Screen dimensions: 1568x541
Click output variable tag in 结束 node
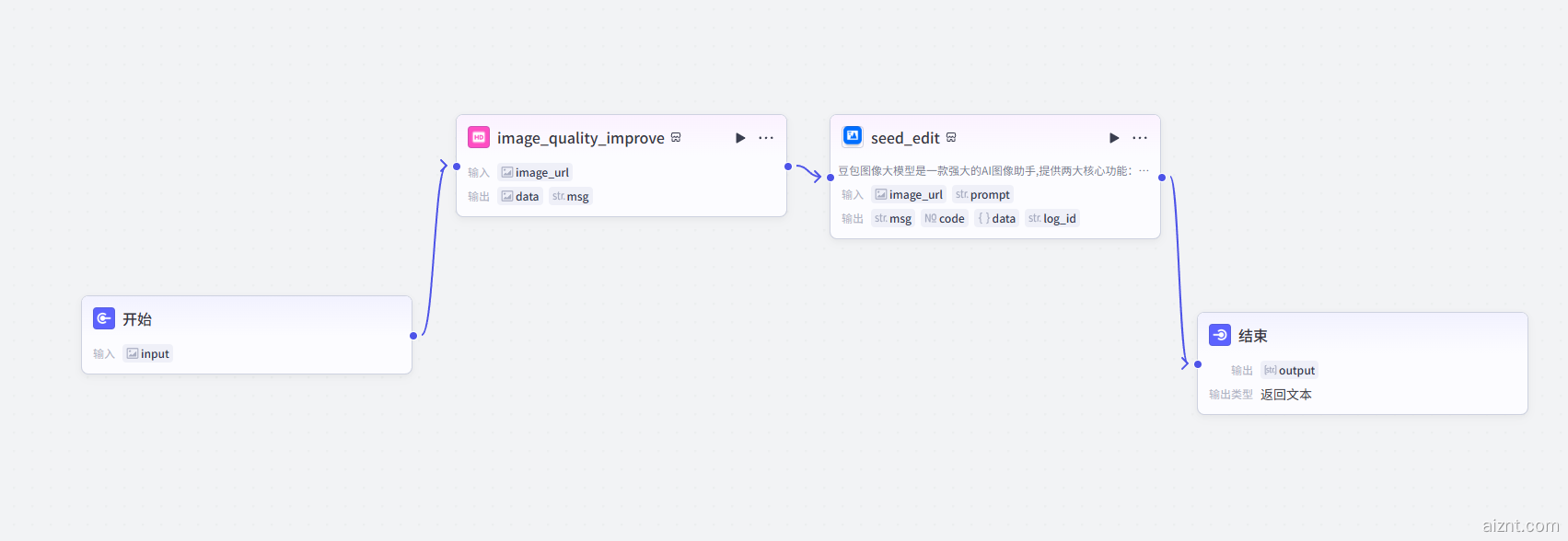(x=1289, y=370)
